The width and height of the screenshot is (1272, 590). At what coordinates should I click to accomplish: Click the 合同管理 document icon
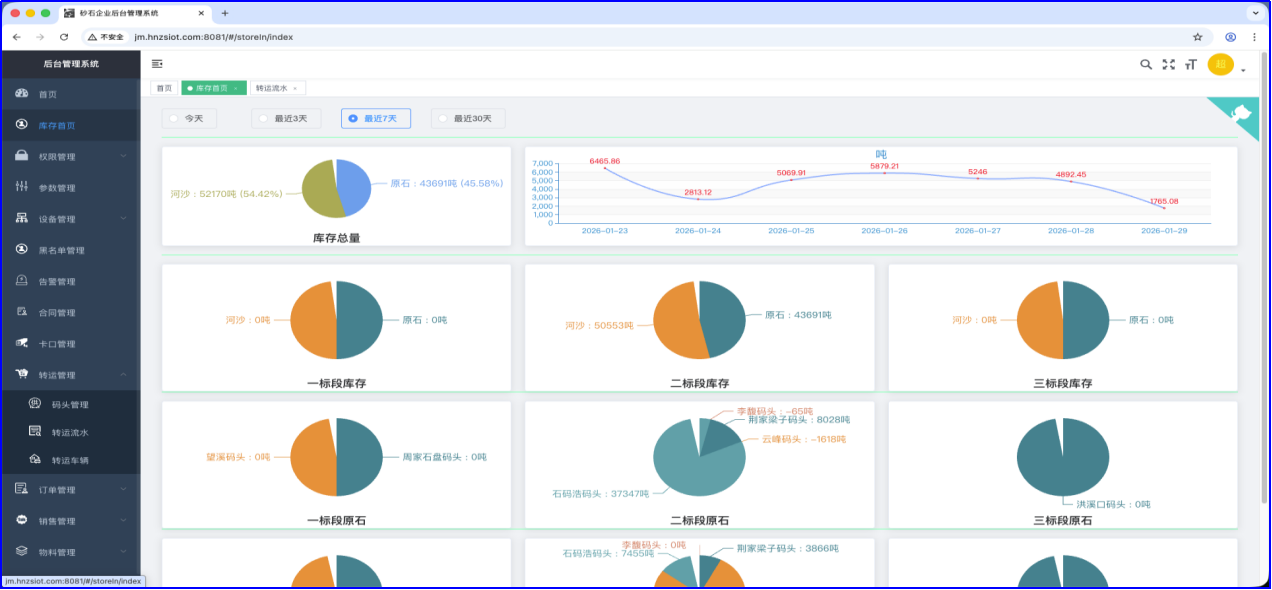pyautogui.click(x=22, y=312)
